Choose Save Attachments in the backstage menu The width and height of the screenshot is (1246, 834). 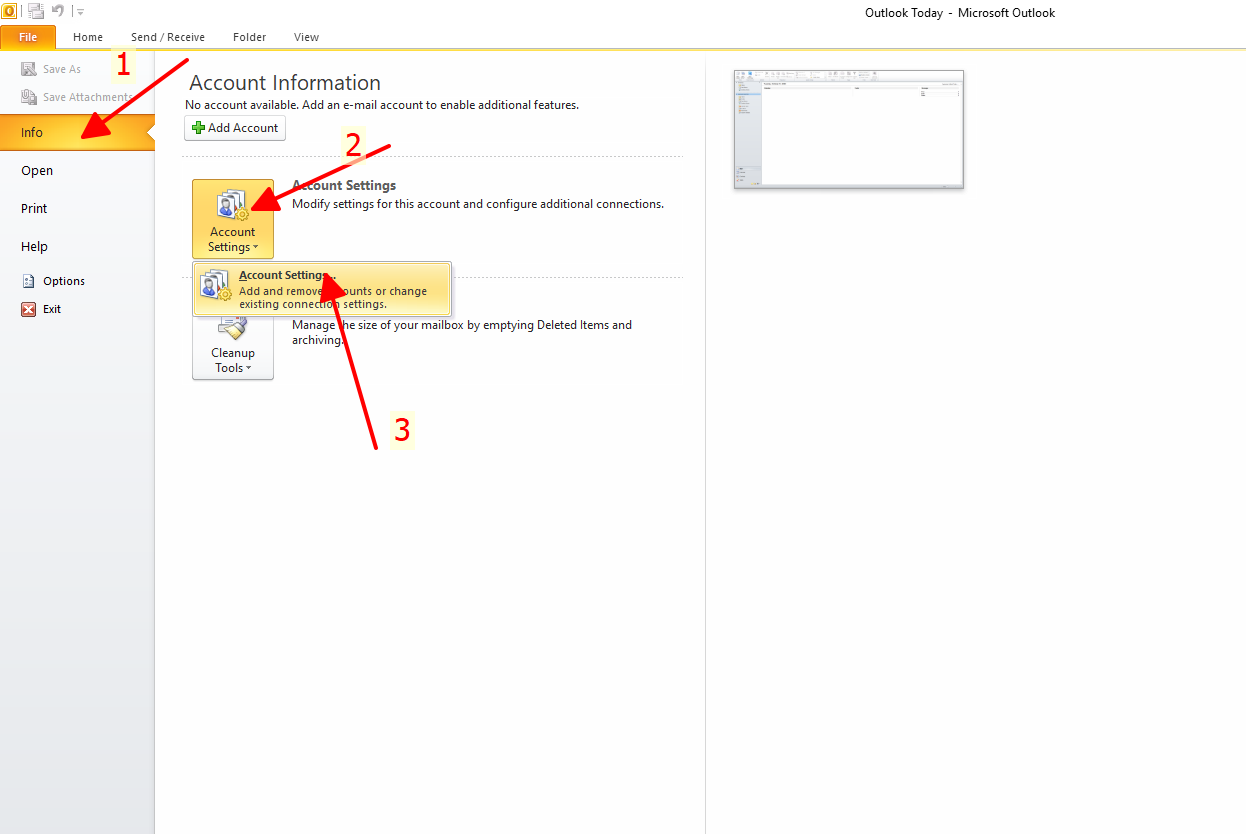(77, 97)
